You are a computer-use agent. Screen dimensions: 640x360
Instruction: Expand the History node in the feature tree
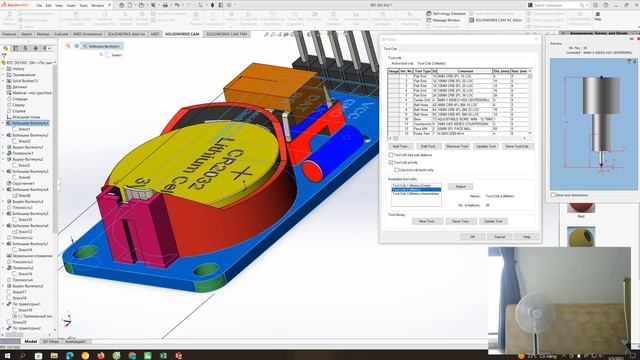click(3, 69)
